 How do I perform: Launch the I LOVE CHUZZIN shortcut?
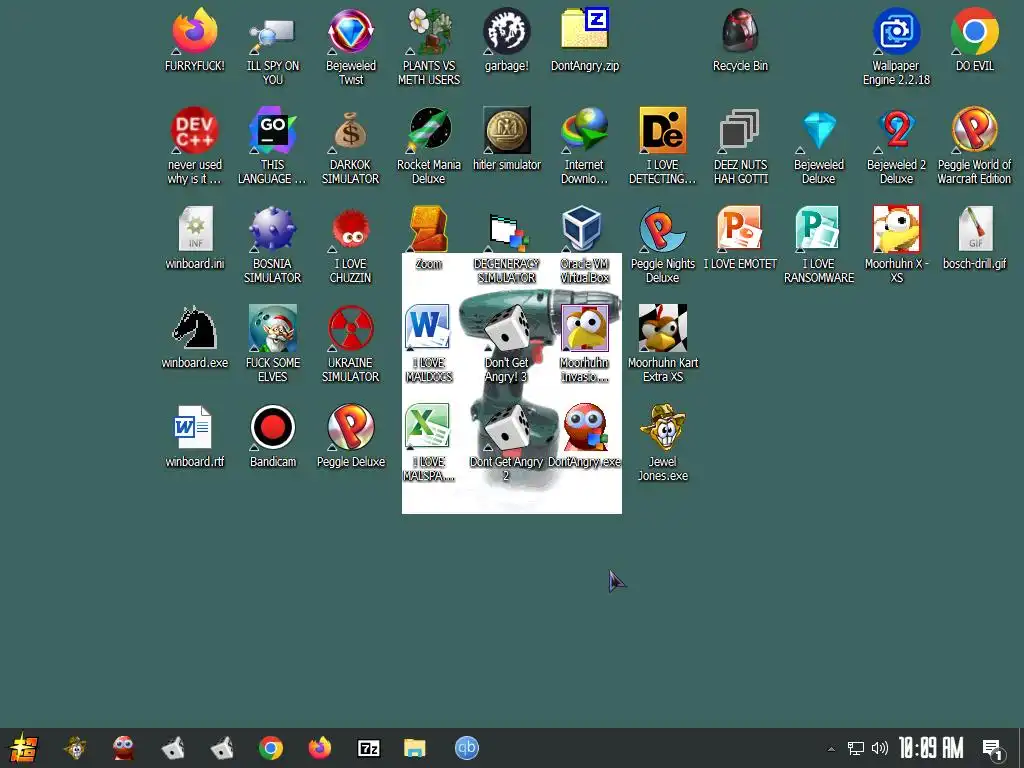tap(351, 245)
